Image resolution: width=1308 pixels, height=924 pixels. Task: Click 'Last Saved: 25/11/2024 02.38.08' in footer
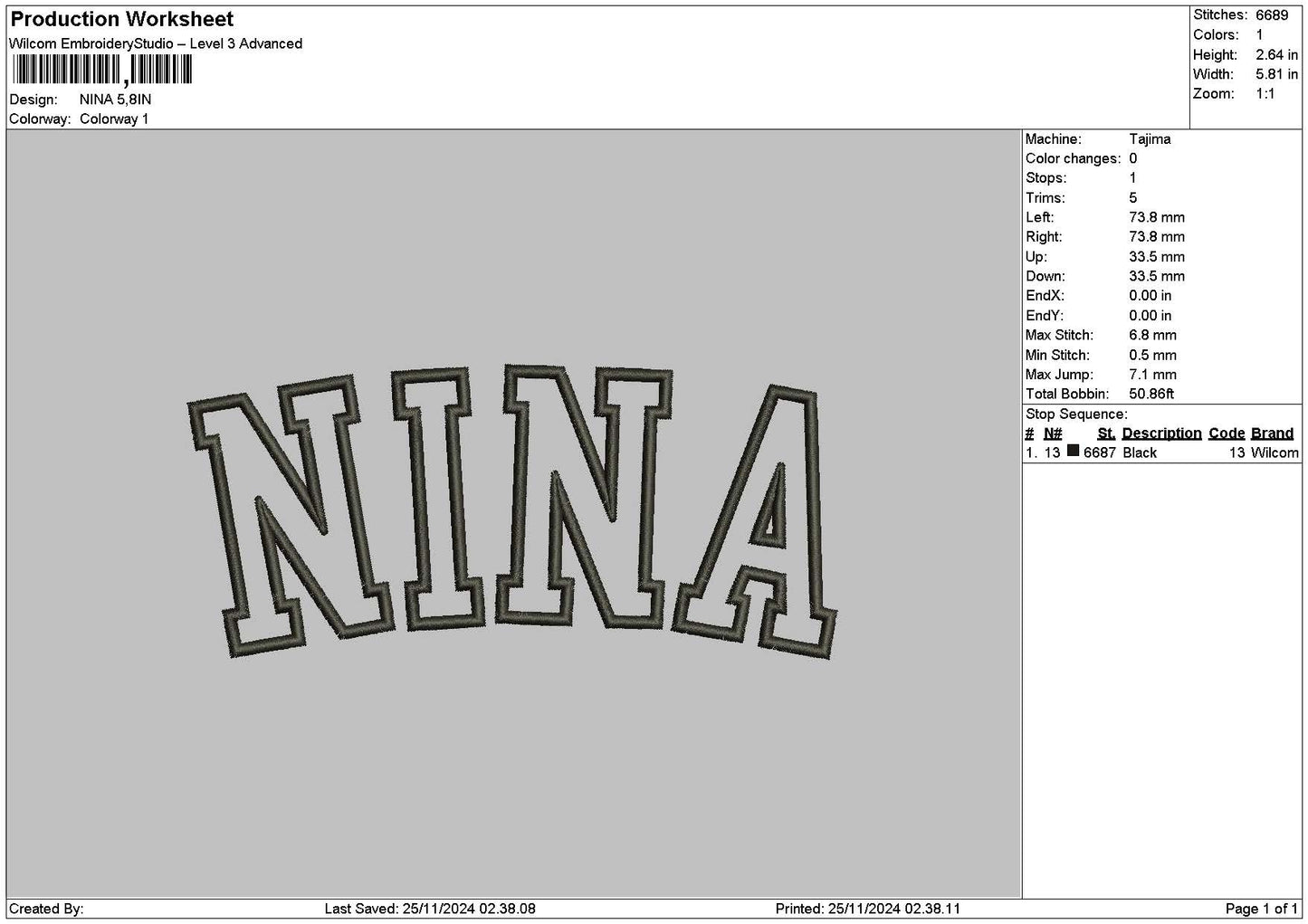coord(430,910)
